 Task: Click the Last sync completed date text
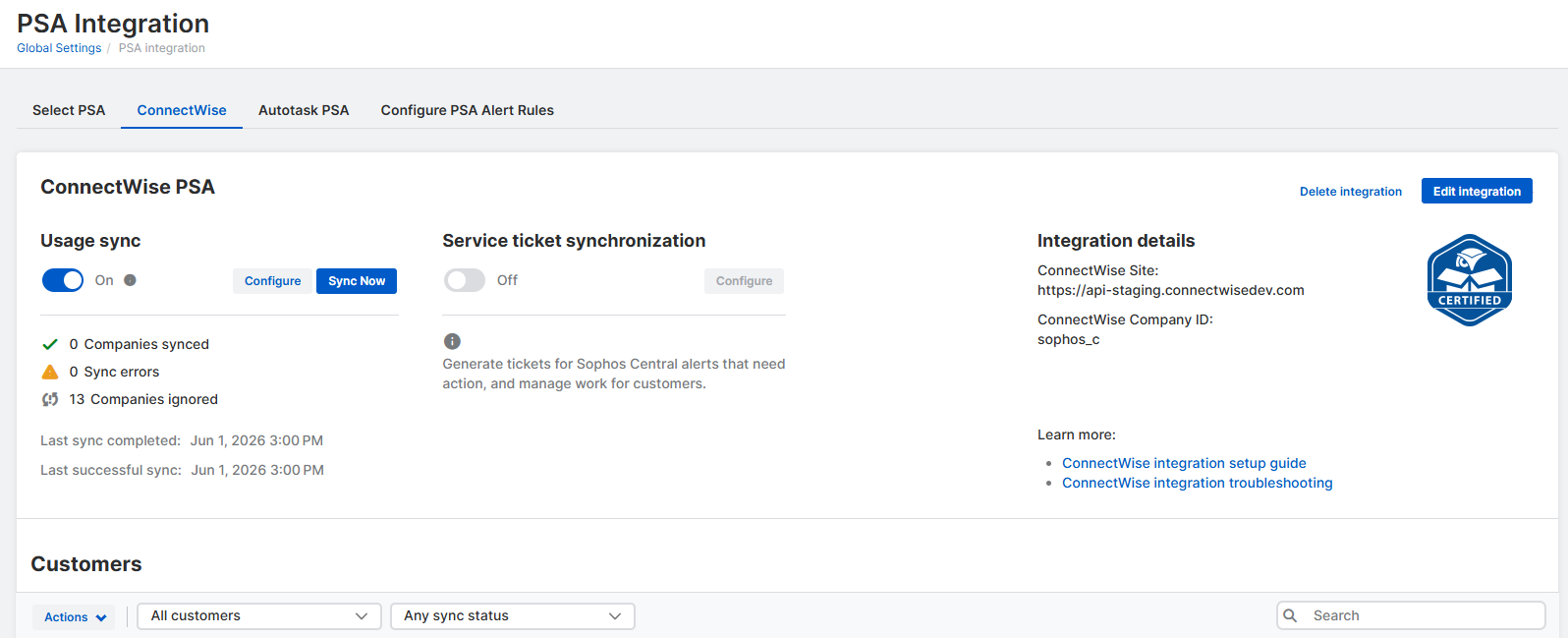point(256,440)
